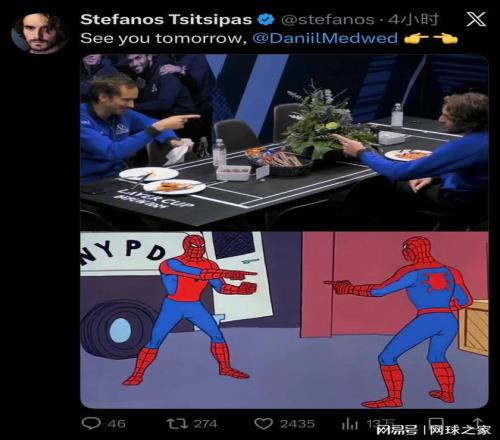The height and width of the screenshot is (440, 500).
Task: Click the @stefanos handle
Action: [328, 20]
